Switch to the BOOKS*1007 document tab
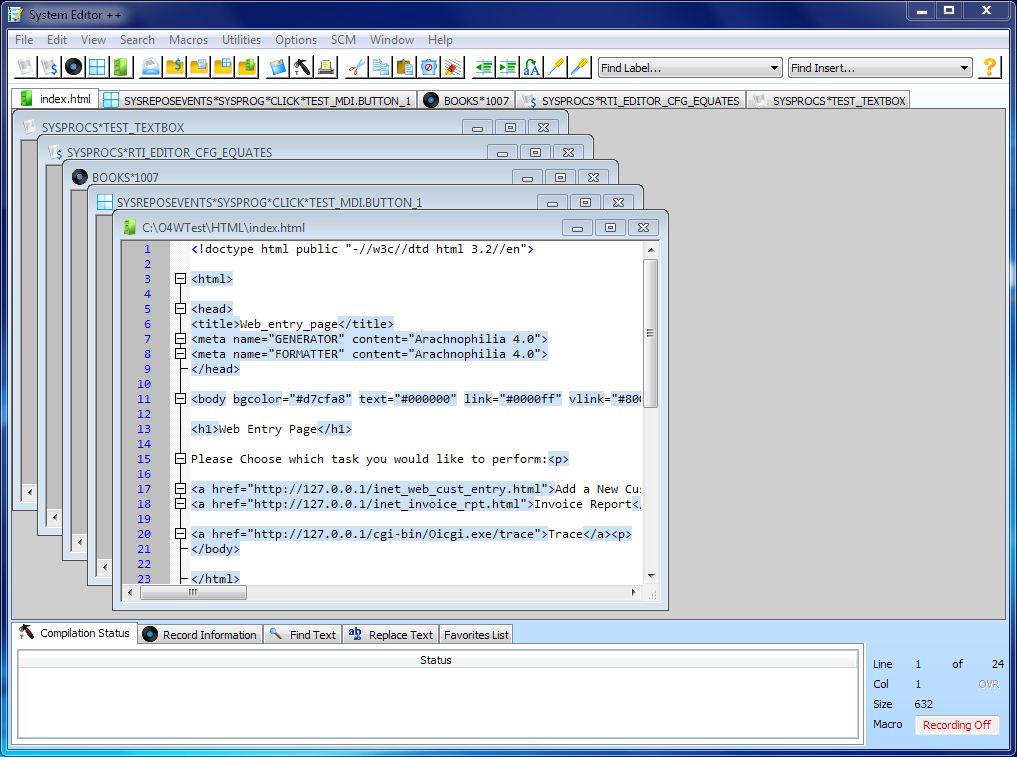This screenshot has height=757, width=1017. coord(467,100)
